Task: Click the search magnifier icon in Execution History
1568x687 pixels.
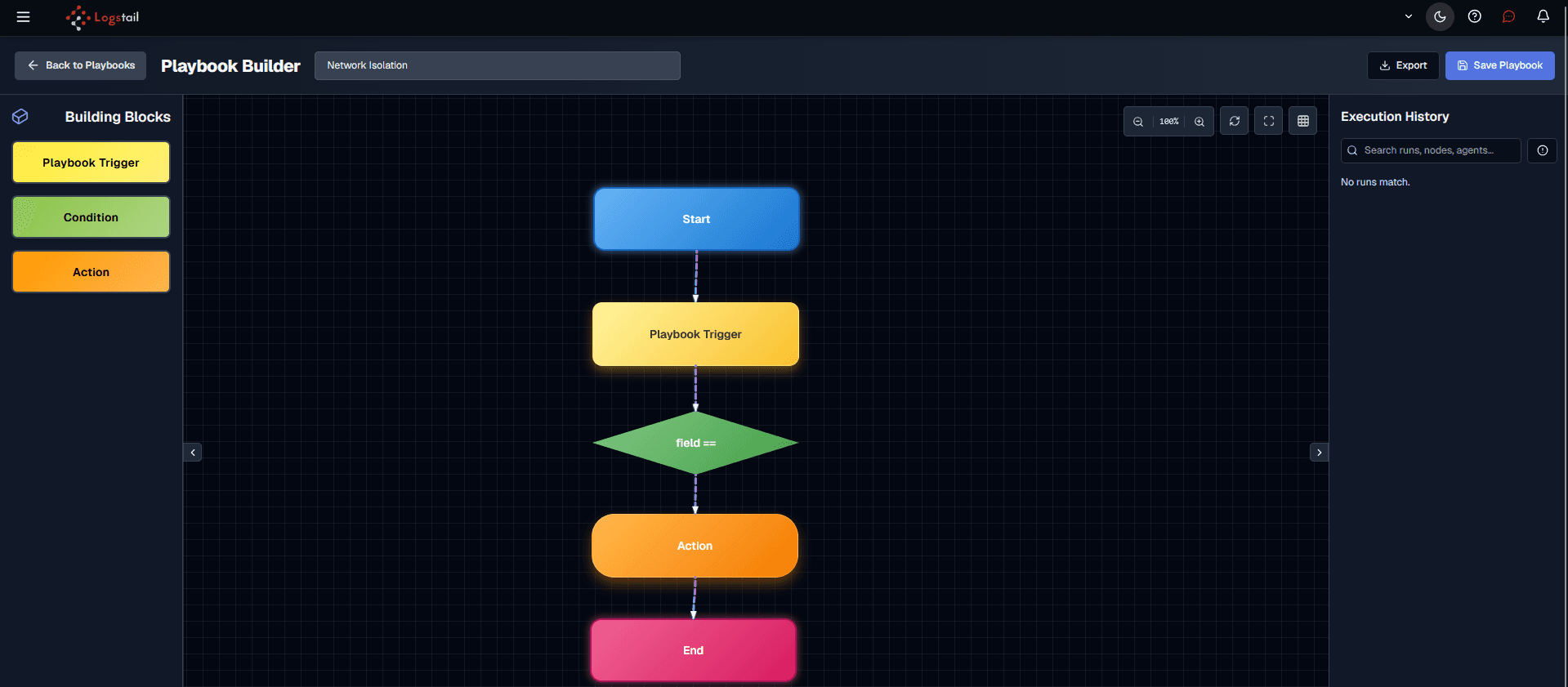Action: click(x=1352, y=150)
